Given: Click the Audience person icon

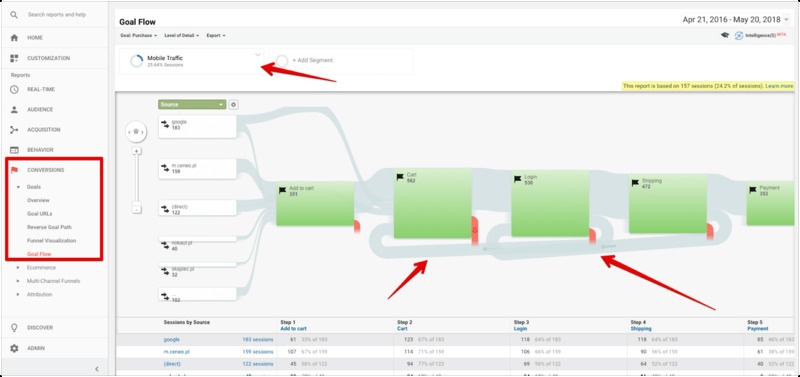Looking at the screenshot, I should pyautogui.click(x=14, y=109).
